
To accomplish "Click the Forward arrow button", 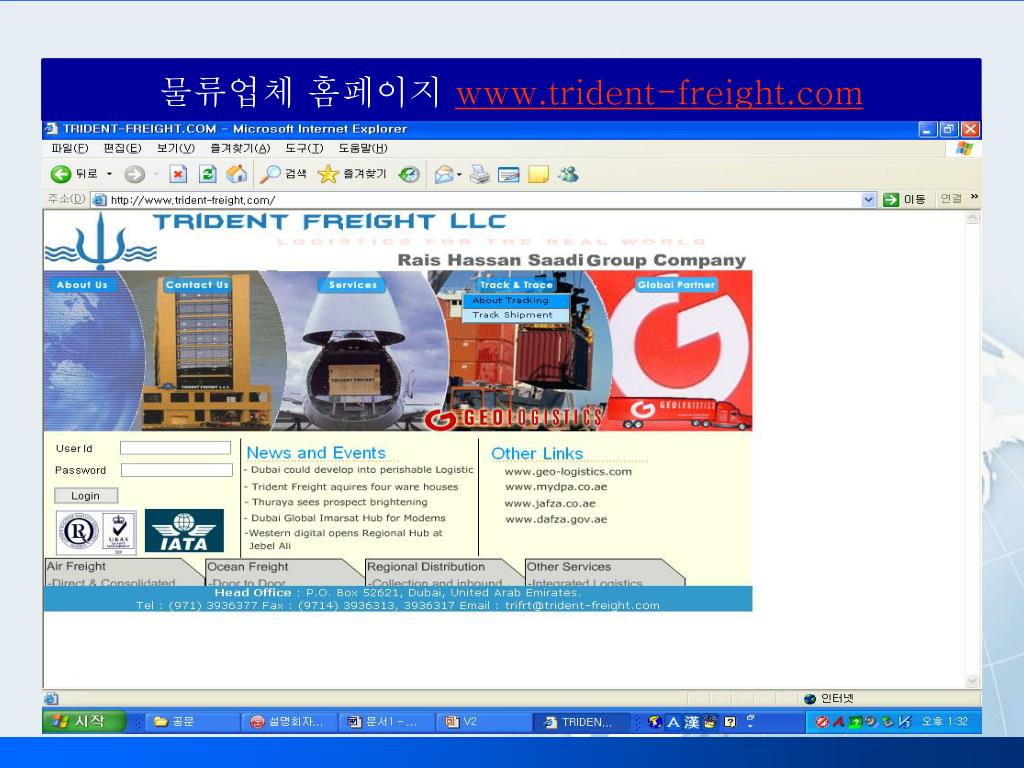I will [135, 174].
